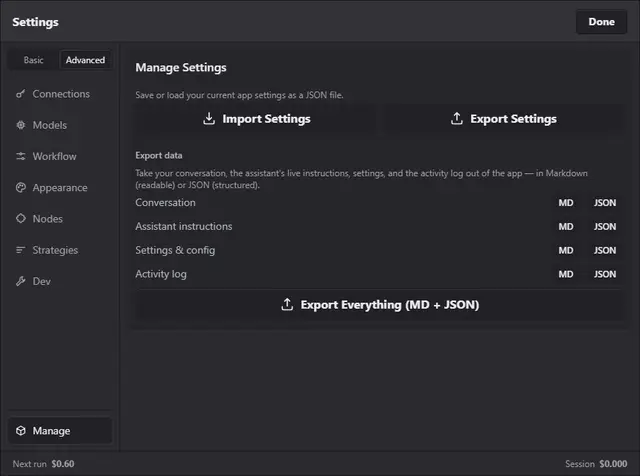Viewport: 640px width, 476px height.
Task: Click the Connections key icon in sidebar
Action: point(20,94)
